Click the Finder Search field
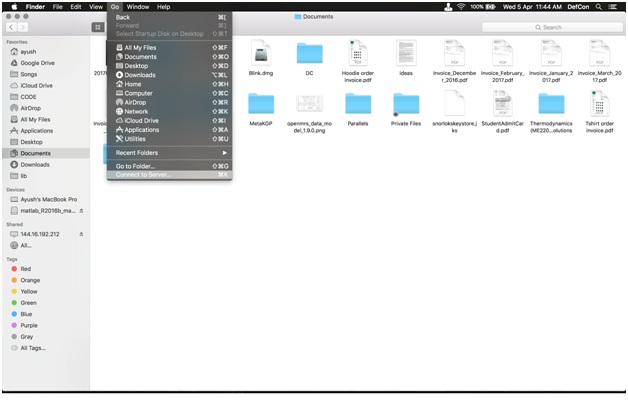628x404 pixels. pos(575,27)
